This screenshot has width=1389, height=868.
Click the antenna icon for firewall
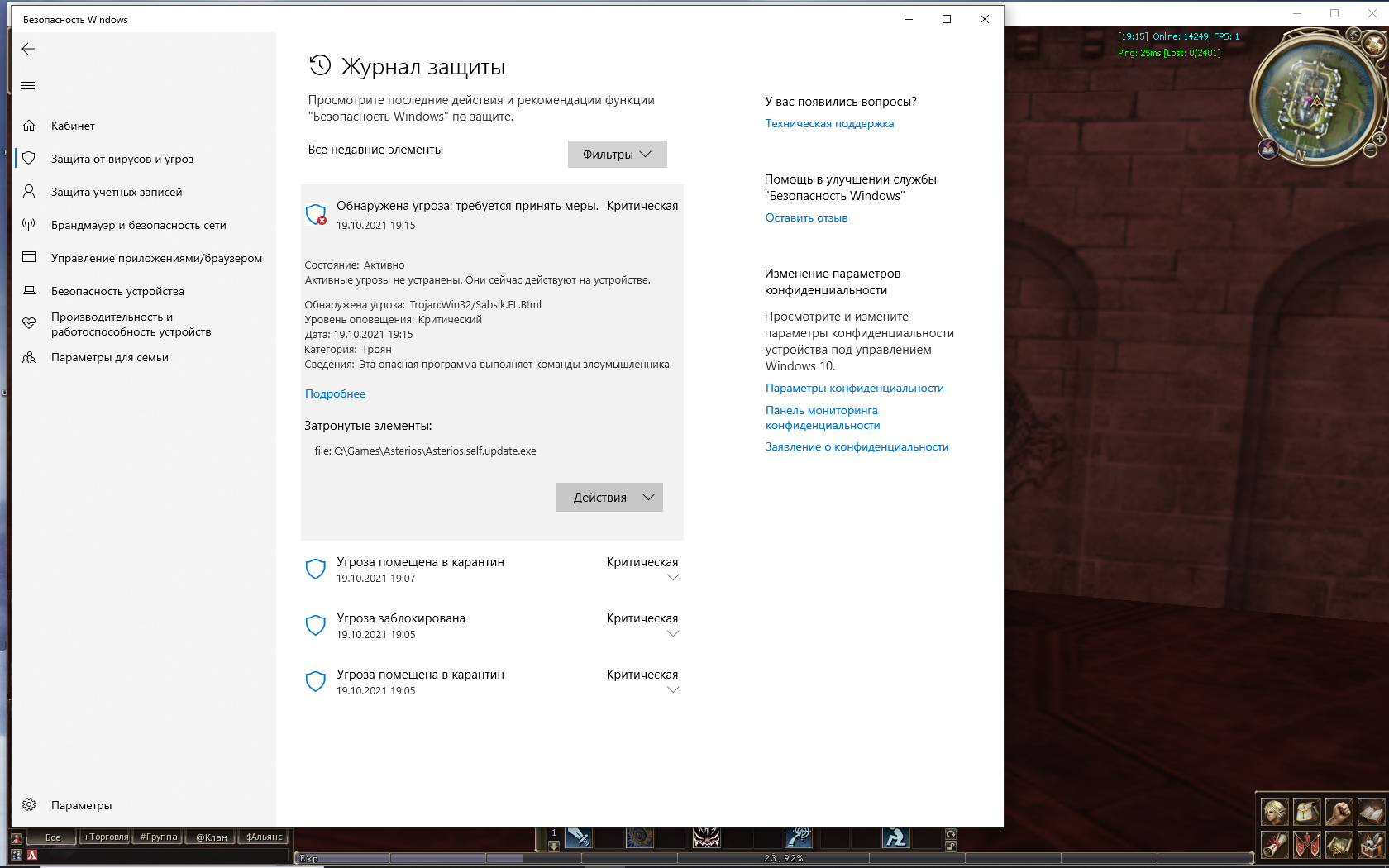pos(29,224)
